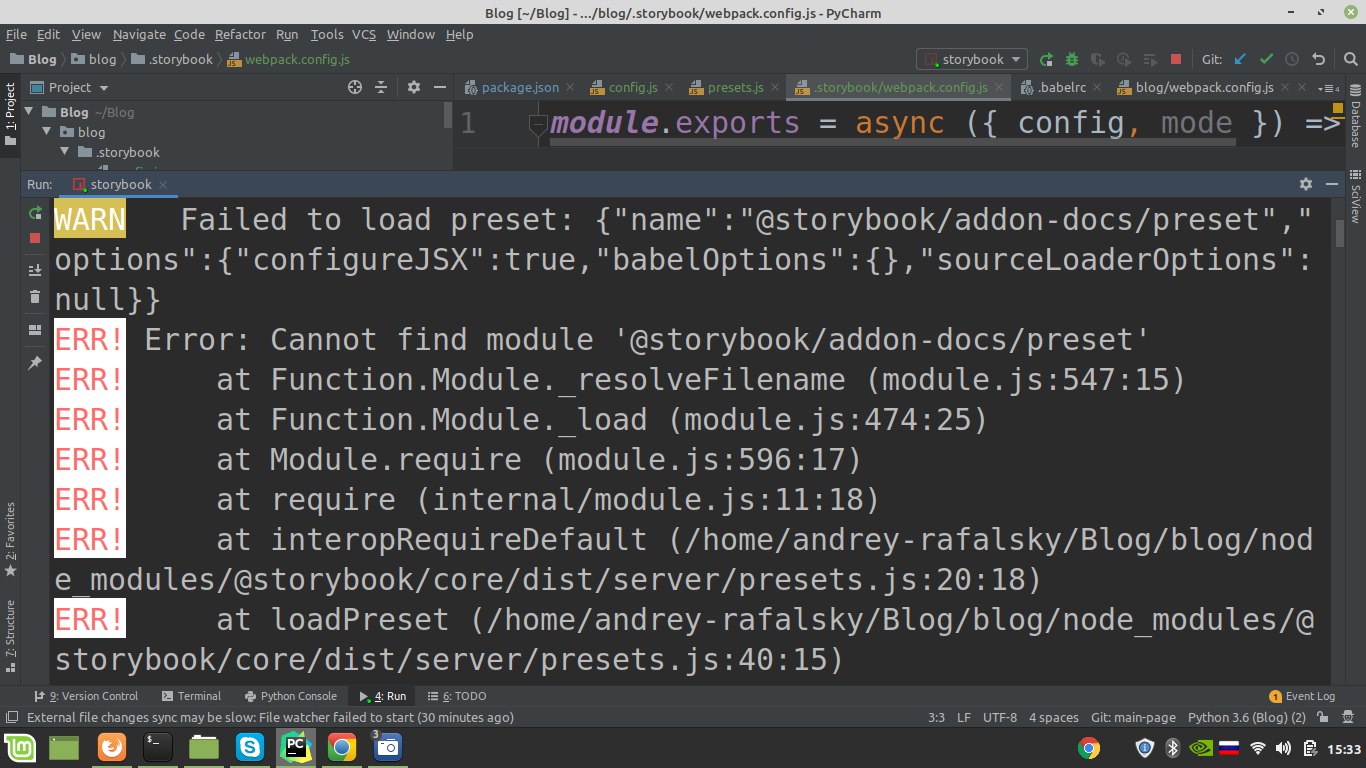Image resolution: width=1366 pixels, height=768 pixels.
Task: Hide the Run tool window
Action: [x=1332, y=184]
